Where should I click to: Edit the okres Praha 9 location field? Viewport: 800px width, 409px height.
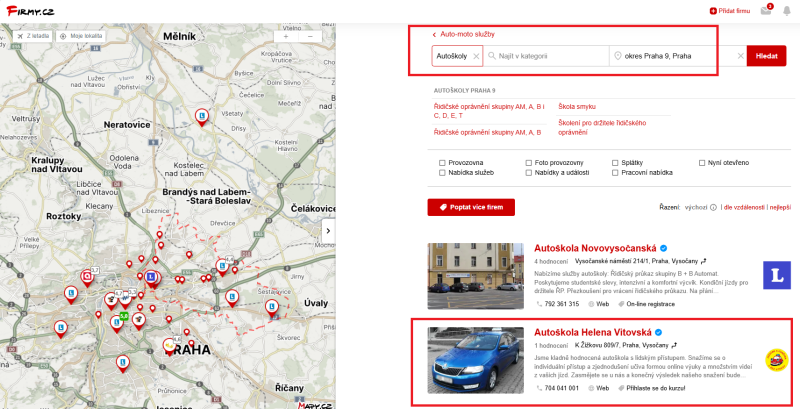[x=673, y=56]
